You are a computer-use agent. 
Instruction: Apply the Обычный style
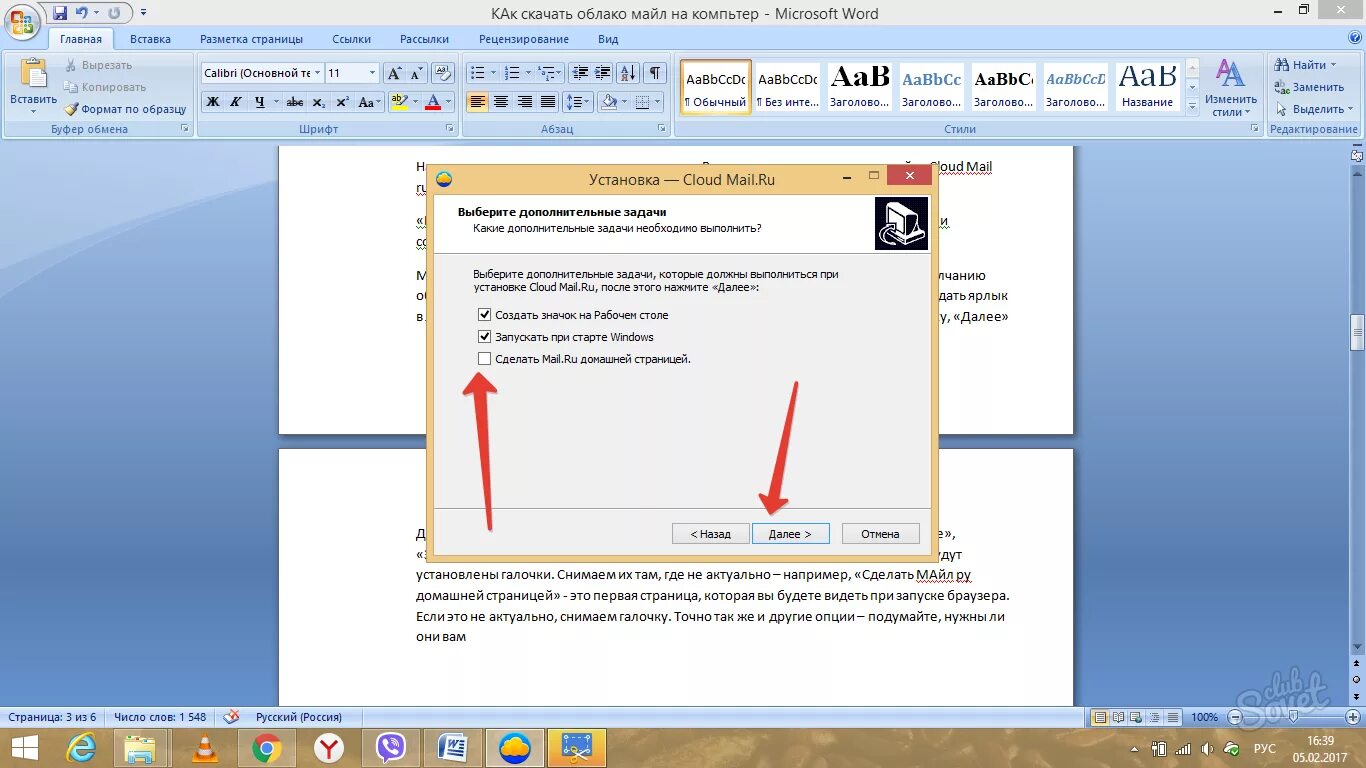point(716,87)
